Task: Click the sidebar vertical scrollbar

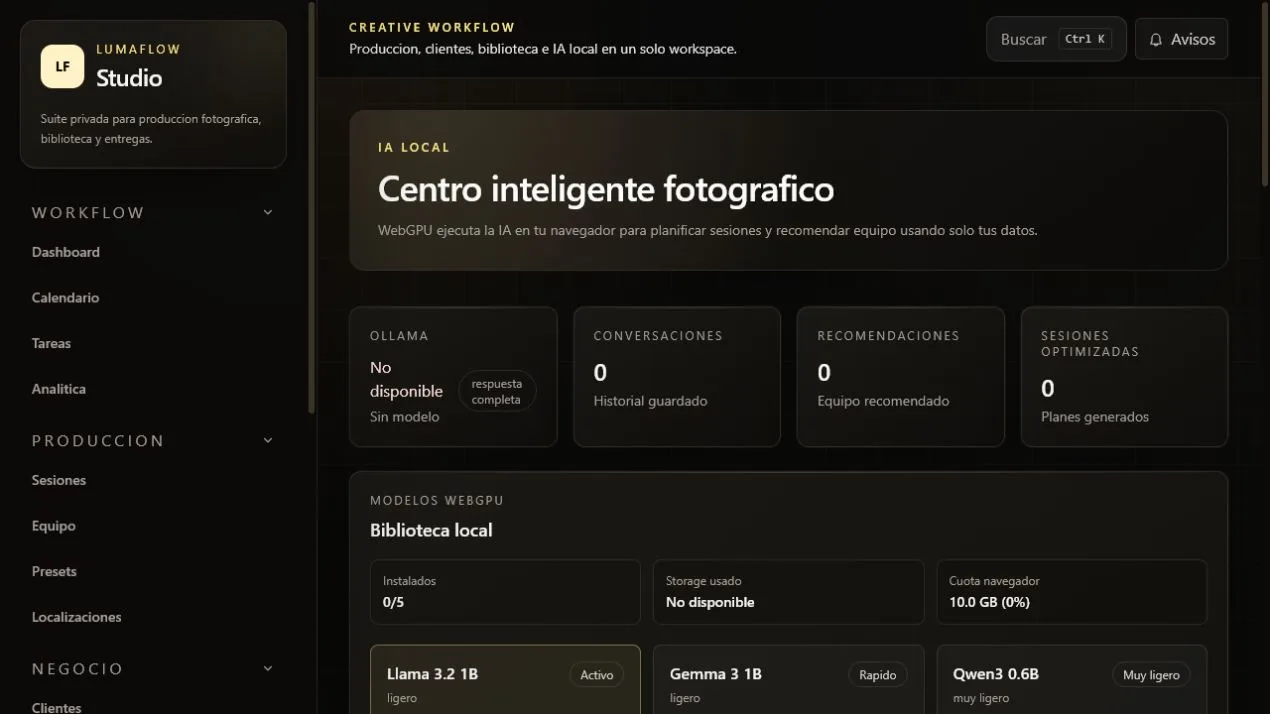Action: (x=312, y=208)
